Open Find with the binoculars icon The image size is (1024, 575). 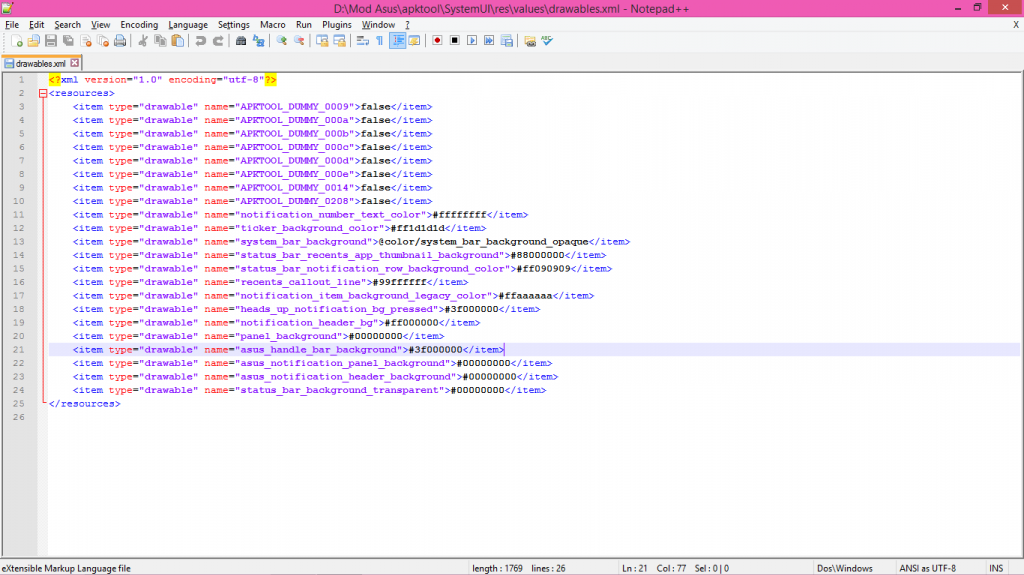241,41
